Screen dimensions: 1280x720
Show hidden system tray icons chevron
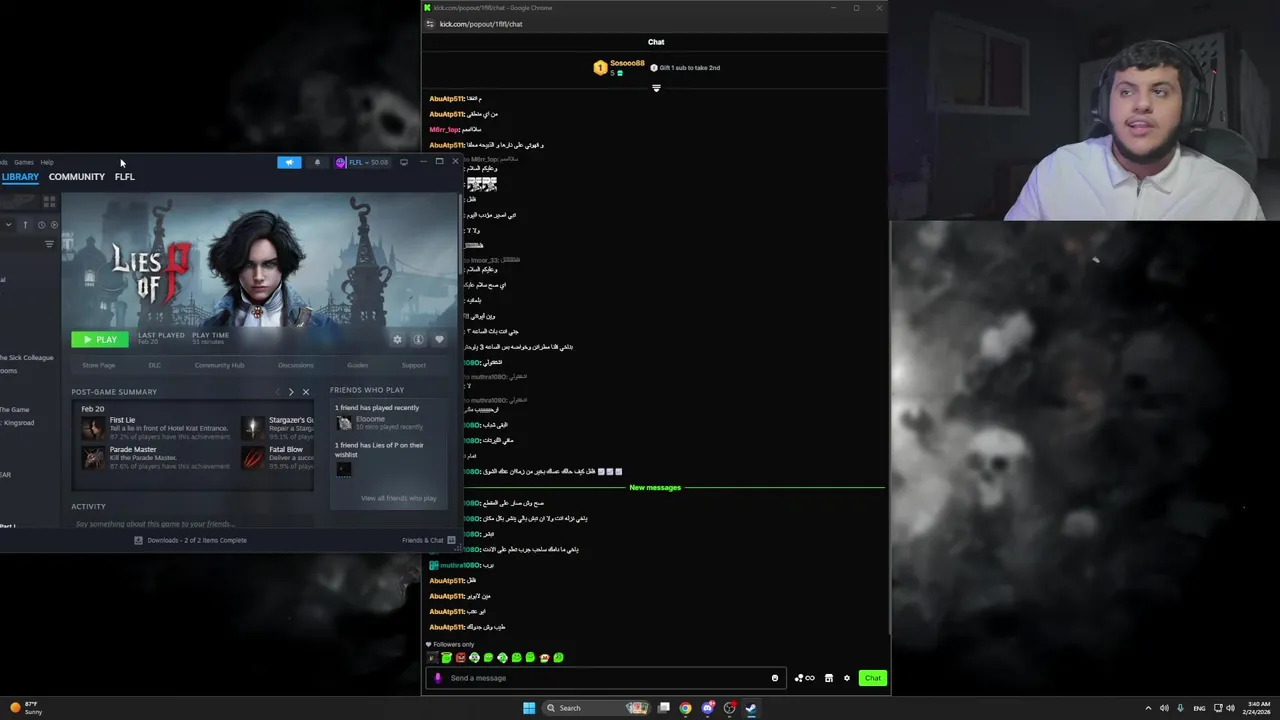pos(1148,708)
